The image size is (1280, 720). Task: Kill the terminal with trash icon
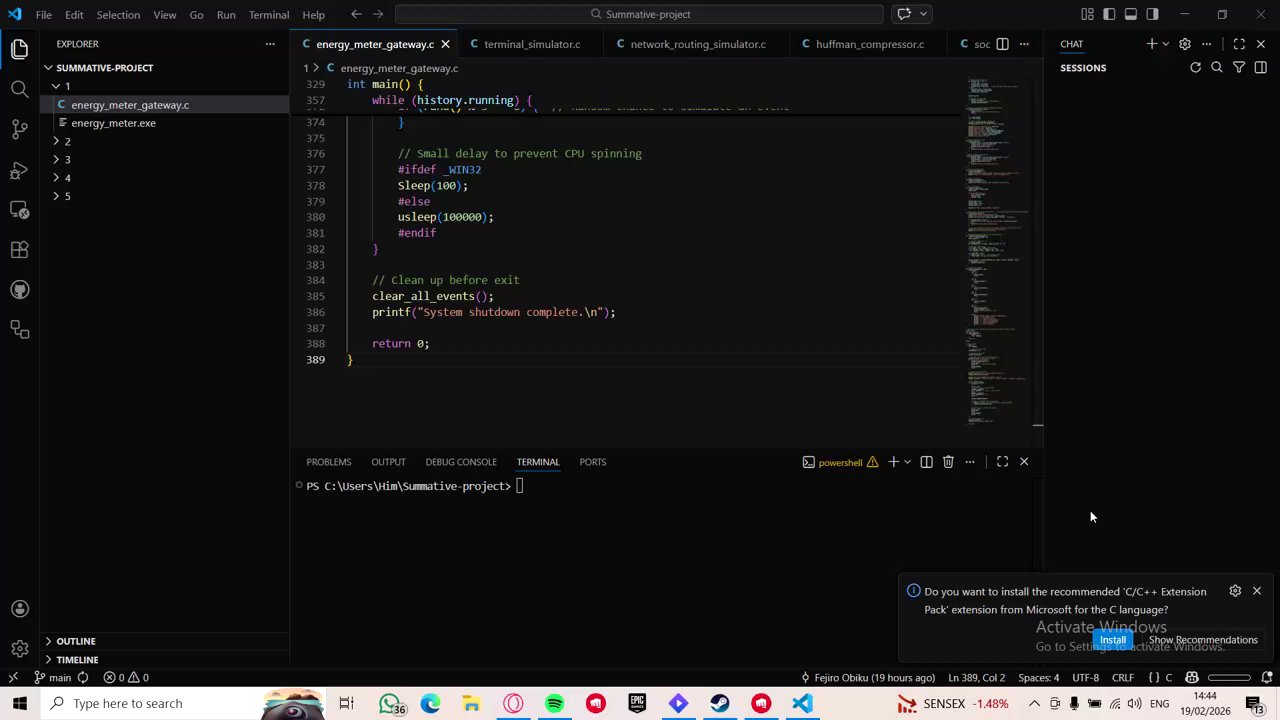948,462
